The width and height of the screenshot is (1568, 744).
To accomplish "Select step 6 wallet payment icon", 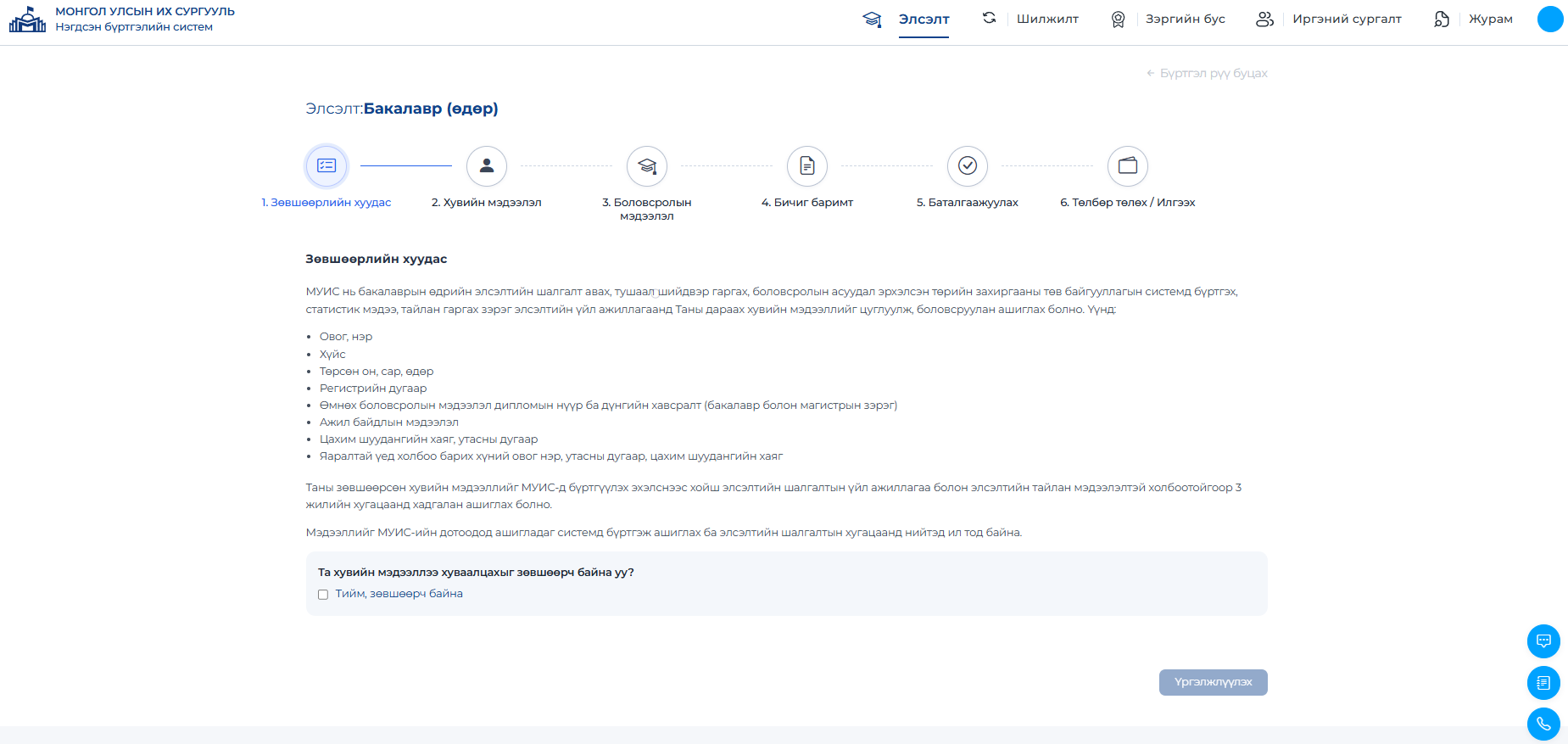I will pyautogui.click(x=1128, y=165).
